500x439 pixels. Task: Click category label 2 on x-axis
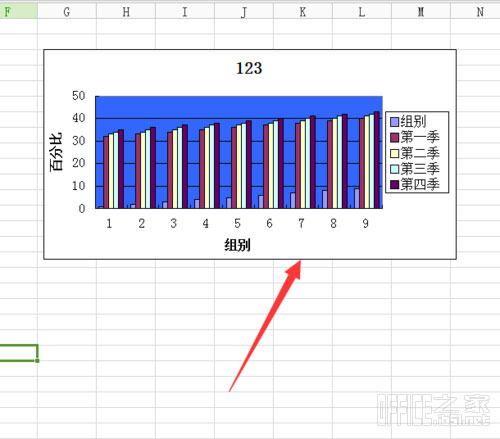(x=142, y=223)
